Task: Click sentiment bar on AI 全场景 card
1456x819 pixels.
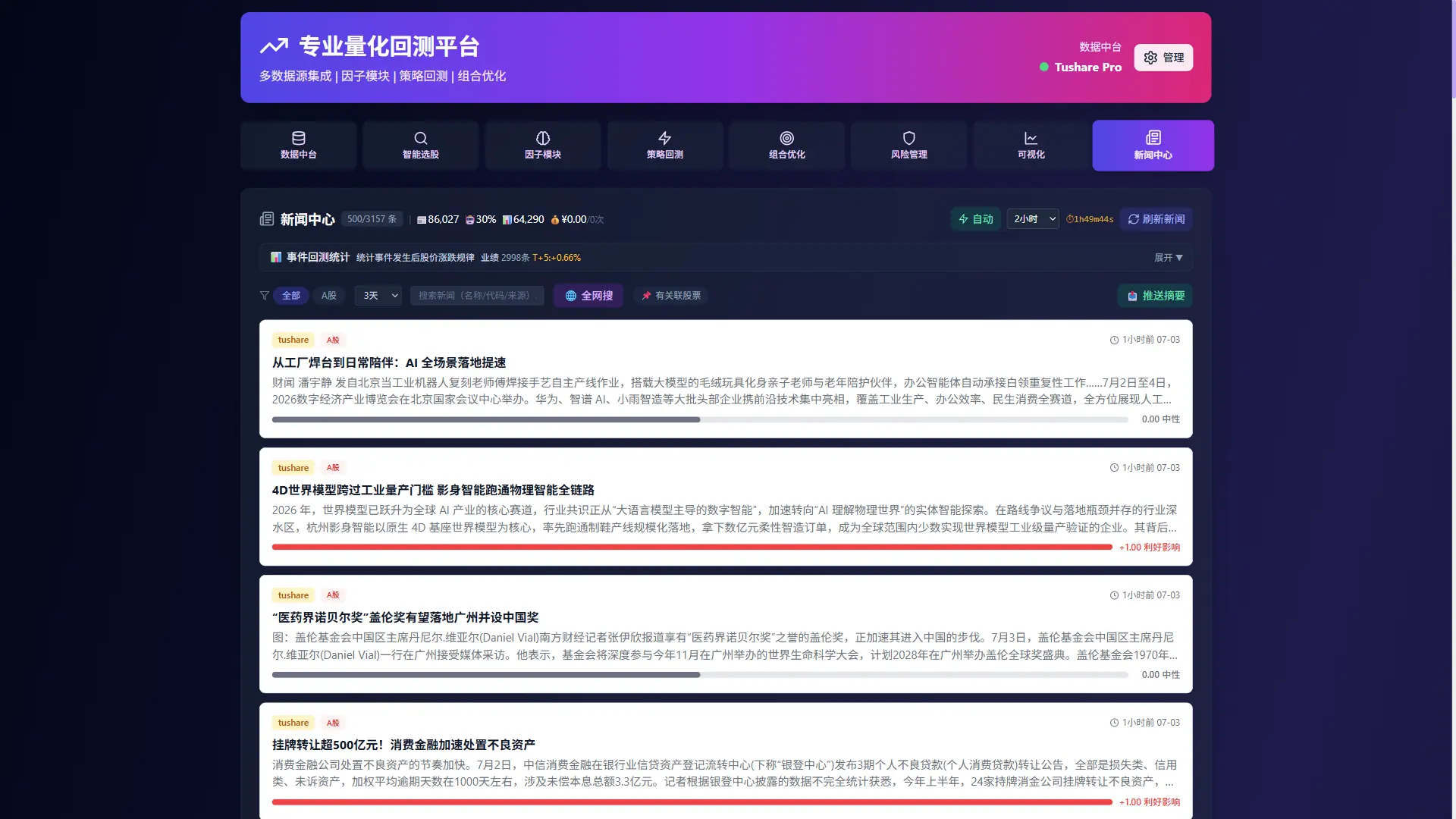Action: 700,419
